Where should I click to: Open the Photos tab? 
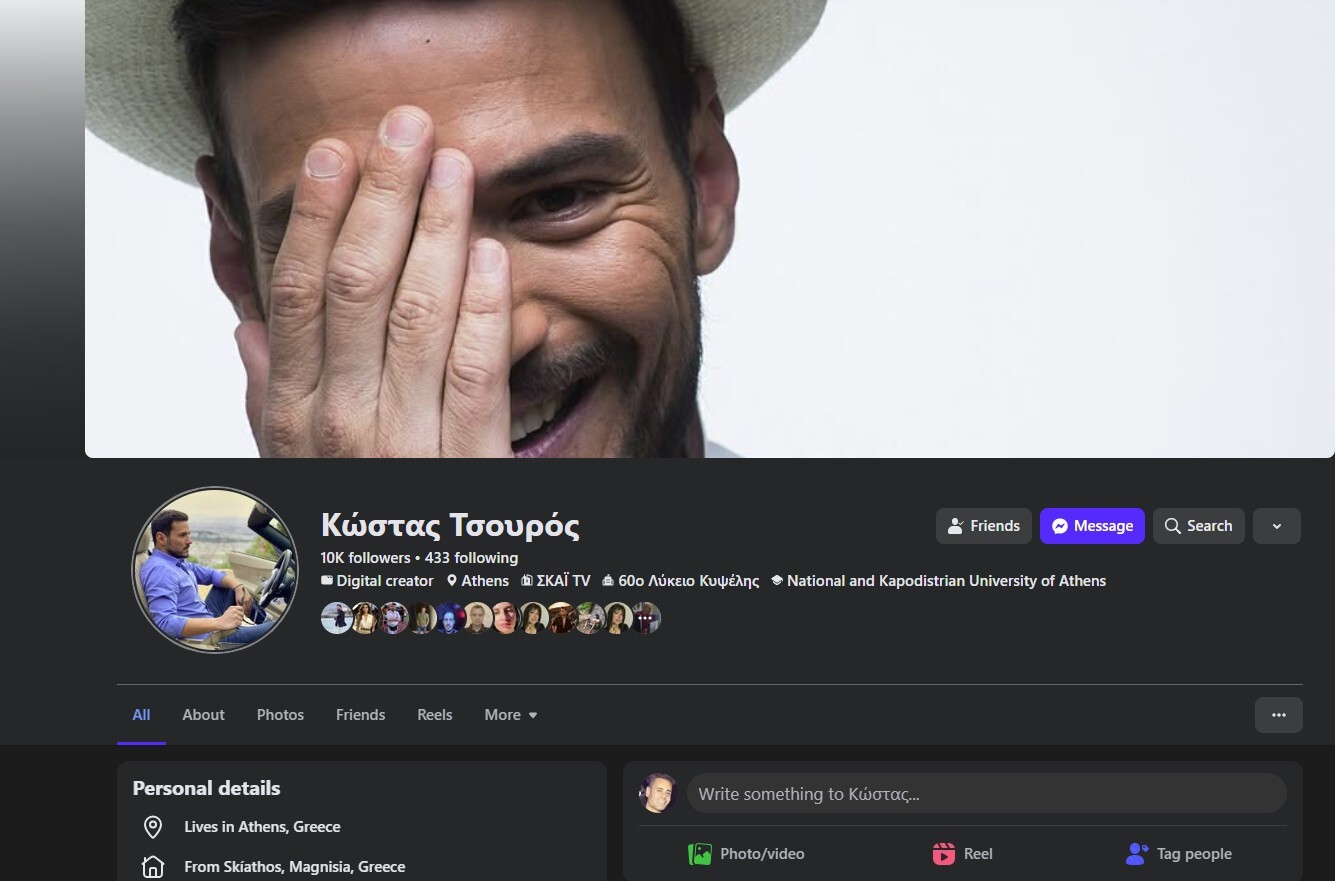[280, 715]
